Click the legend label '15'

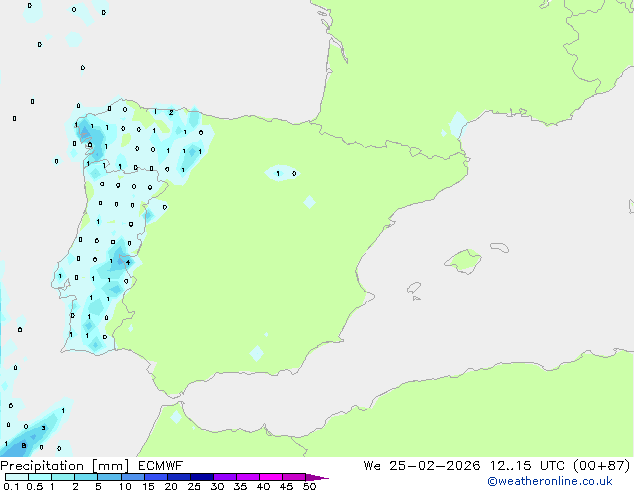[x=148, y=486]
